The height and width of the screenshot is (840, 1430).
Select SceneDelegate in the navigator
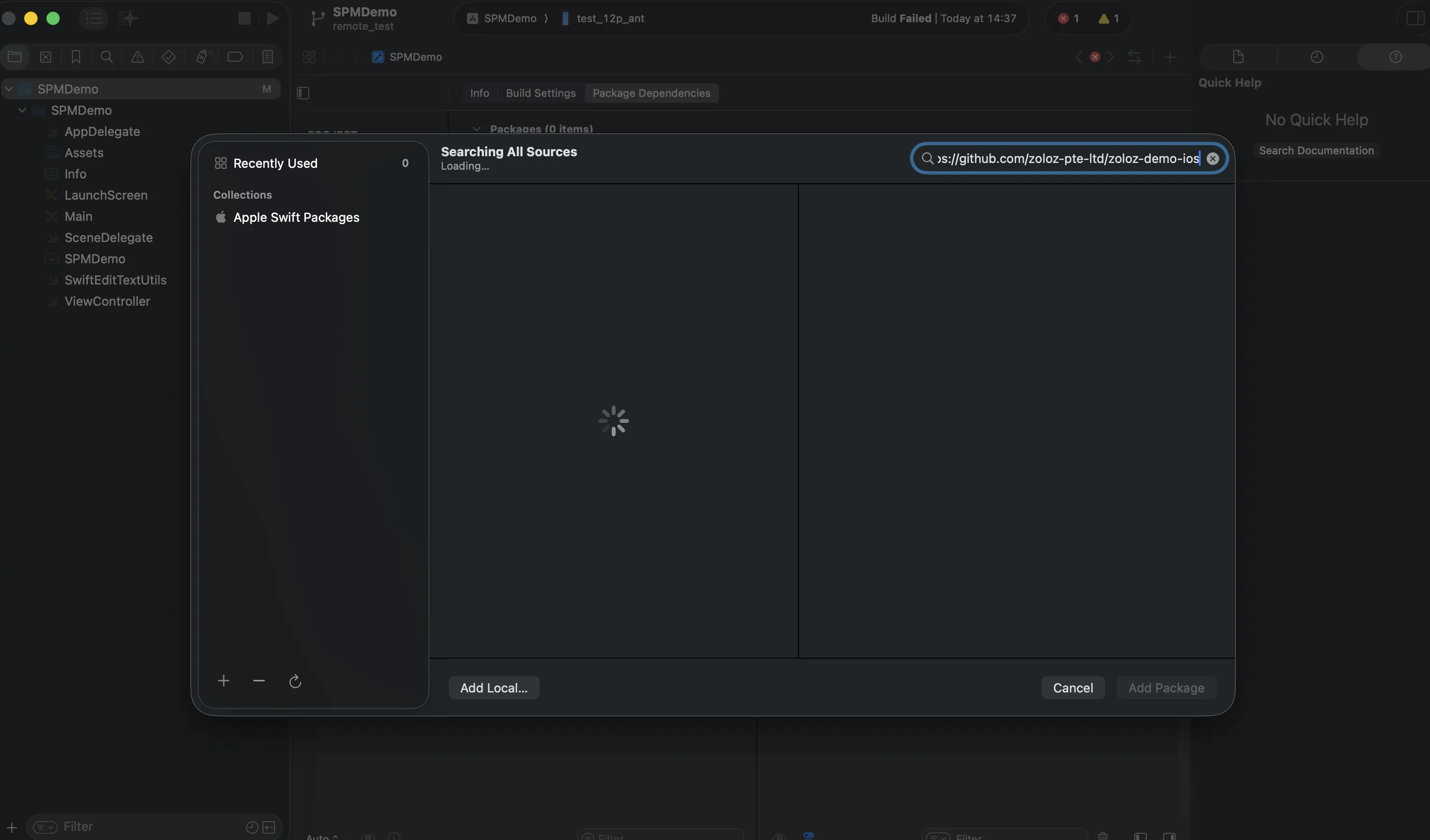[x=109, y=238]
